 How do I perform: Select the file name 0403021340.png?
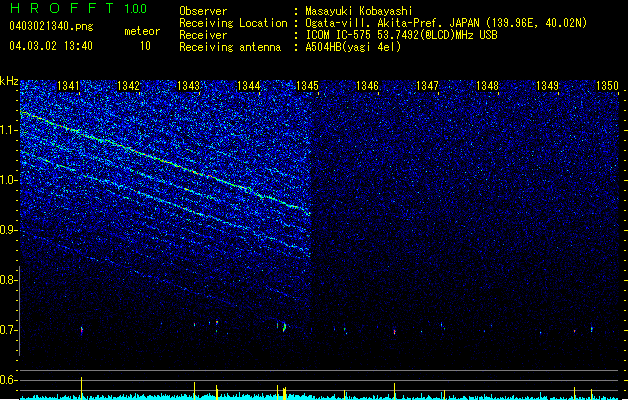[51, 26]
